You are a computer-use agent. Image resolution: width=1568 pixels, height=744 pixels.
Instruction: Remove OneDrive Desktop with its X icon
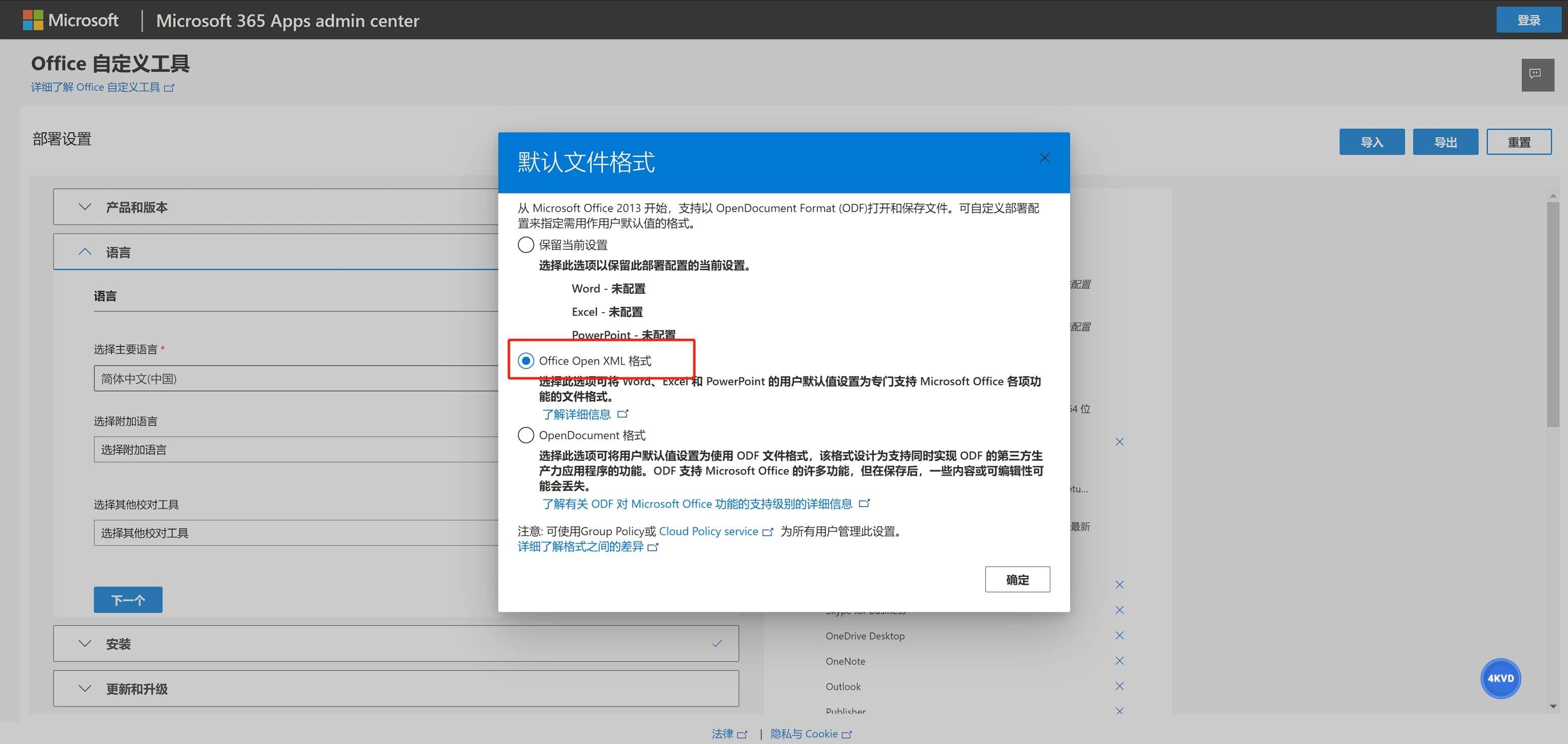click(1119, 635)
